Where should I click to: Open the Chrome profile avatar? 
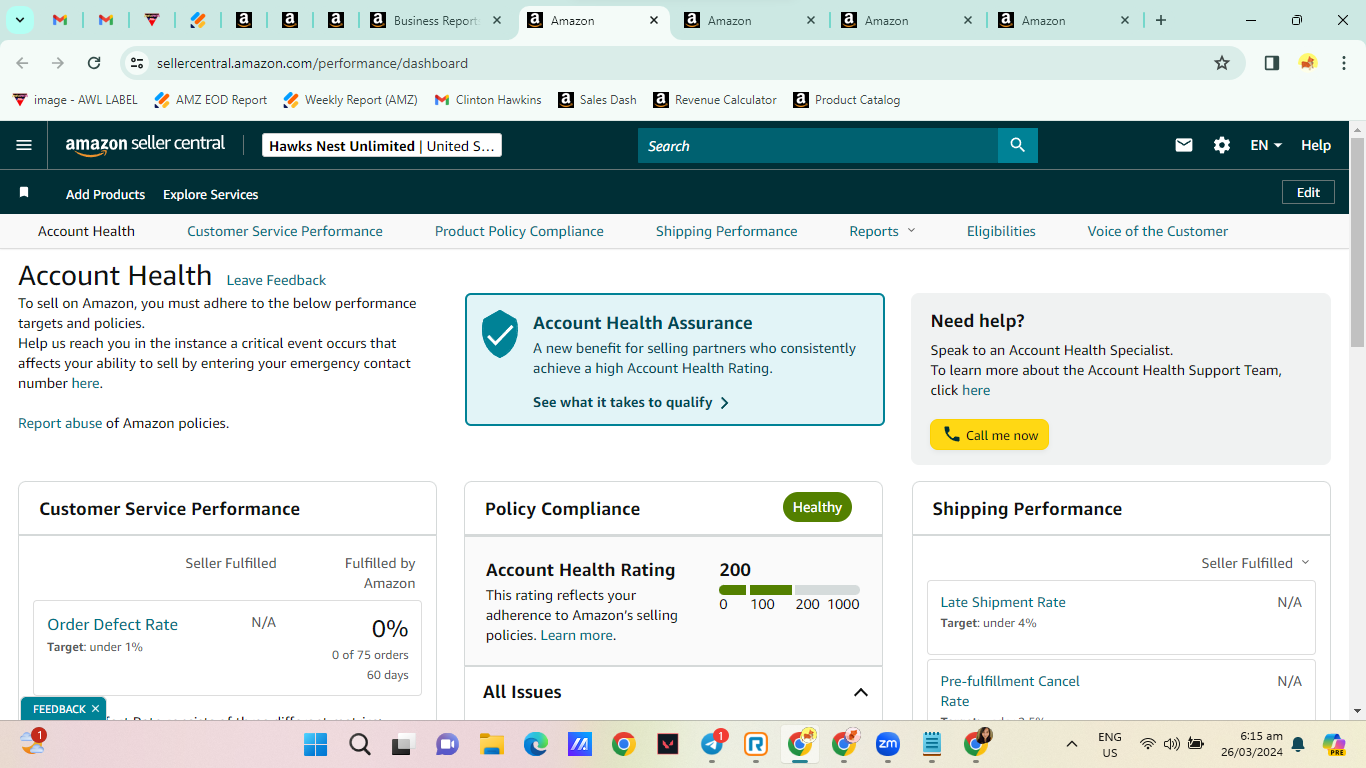tap(1308, 63)
